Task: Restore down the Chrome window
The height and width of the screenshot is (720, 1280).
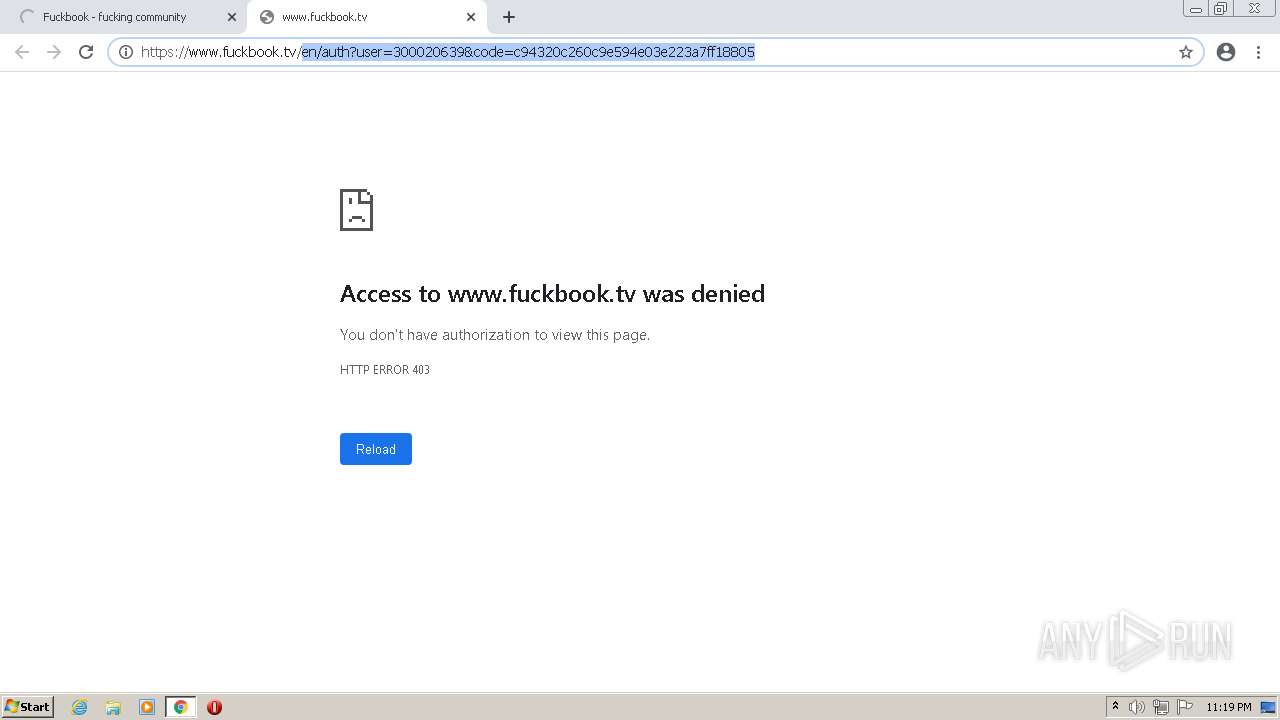Action: pyautogui.click(x=1221, y=8)
